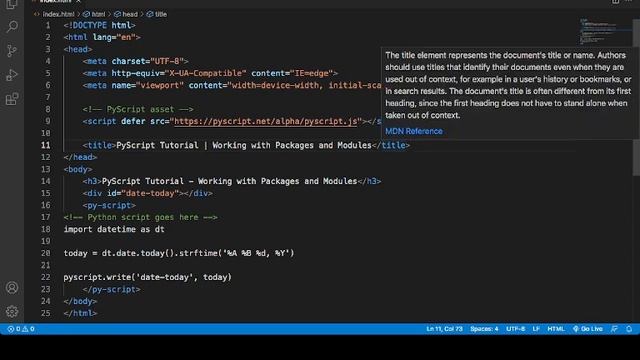The height and width of the screenshot is (360, 640).
Task: Click the code minimap preview
Action: 599,31
